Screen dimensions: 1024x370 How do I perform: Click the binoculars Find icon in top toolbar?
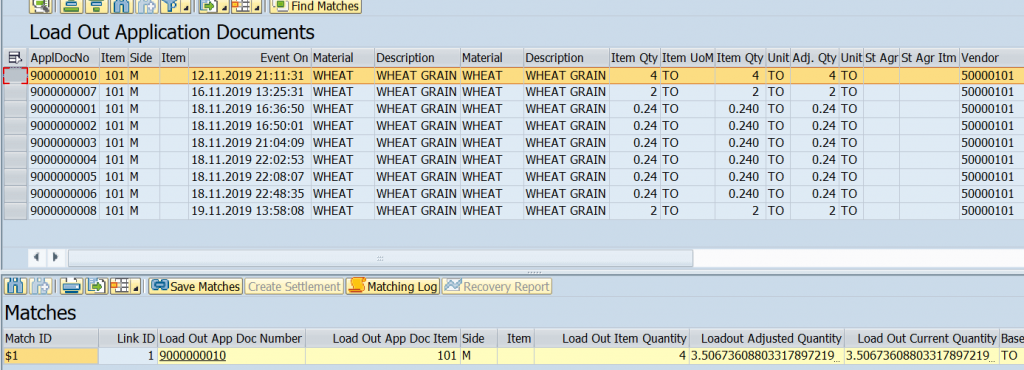pos(121,6)
